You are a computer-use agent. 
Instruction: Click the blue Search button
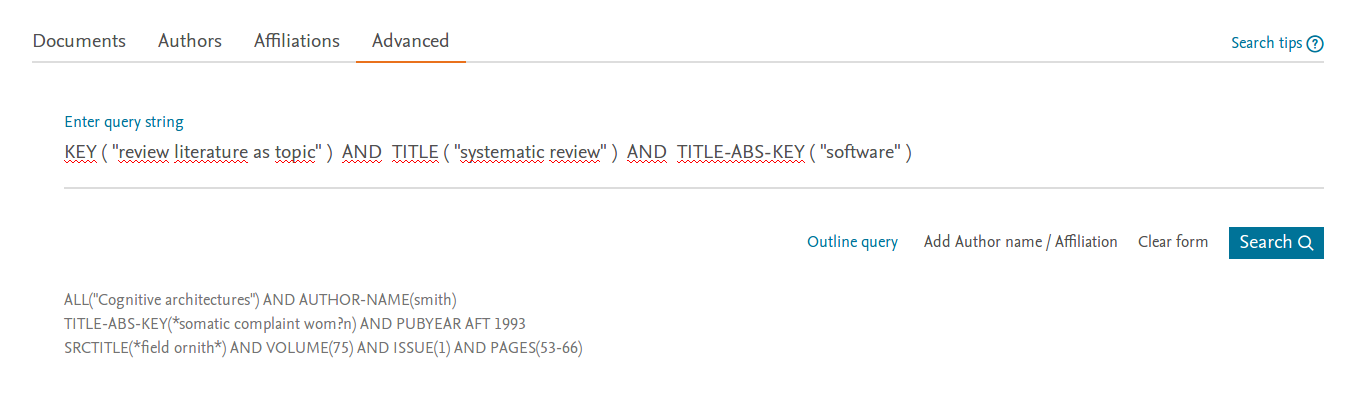[1276, 242]
